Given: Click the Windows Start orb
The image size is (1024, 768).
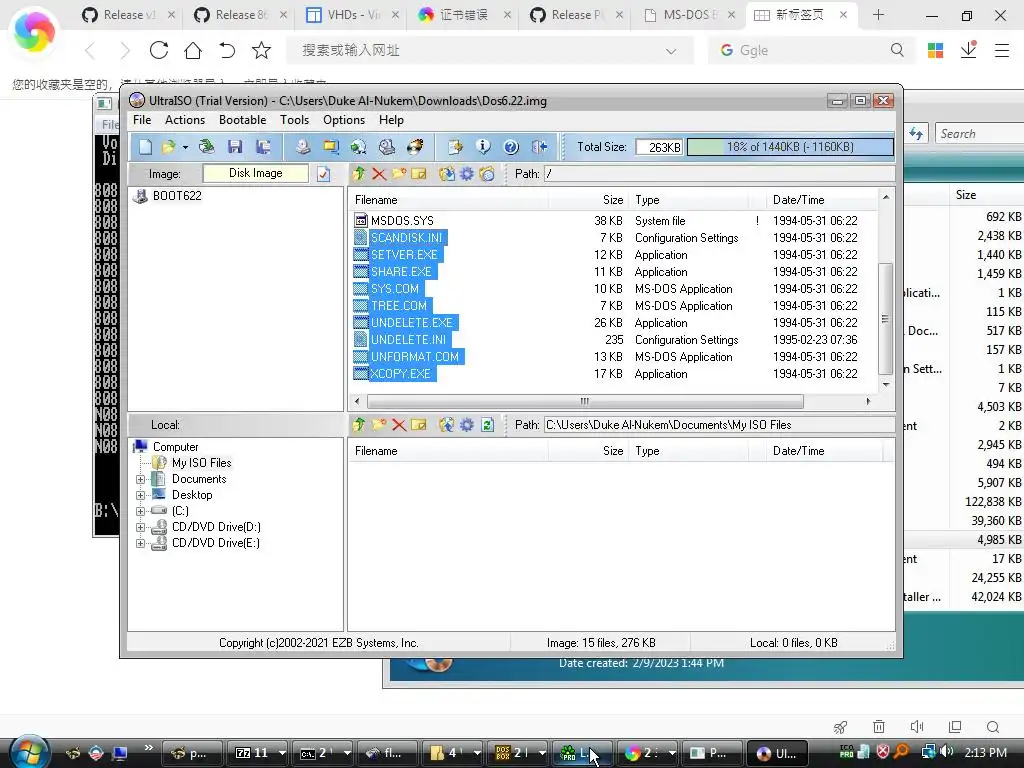Looking at the screenshot, I should 29,751.
